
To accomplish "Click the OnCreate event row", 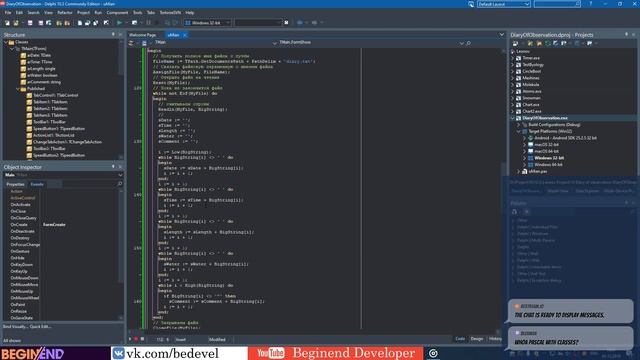I will (63, 224).
